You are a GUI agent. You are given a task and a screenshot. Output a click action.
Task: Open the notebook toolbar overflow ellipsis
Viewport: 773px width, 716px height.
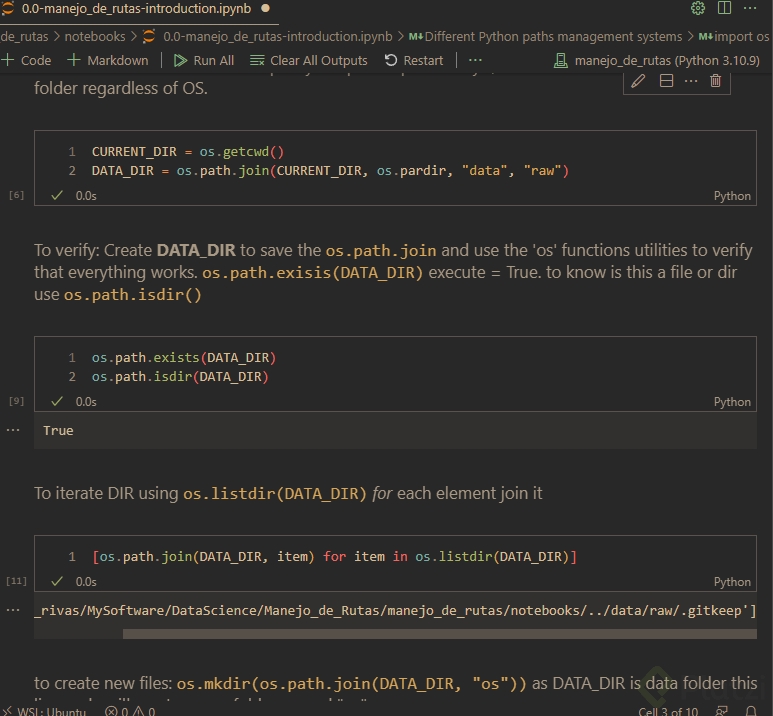[x=475, y=60]
